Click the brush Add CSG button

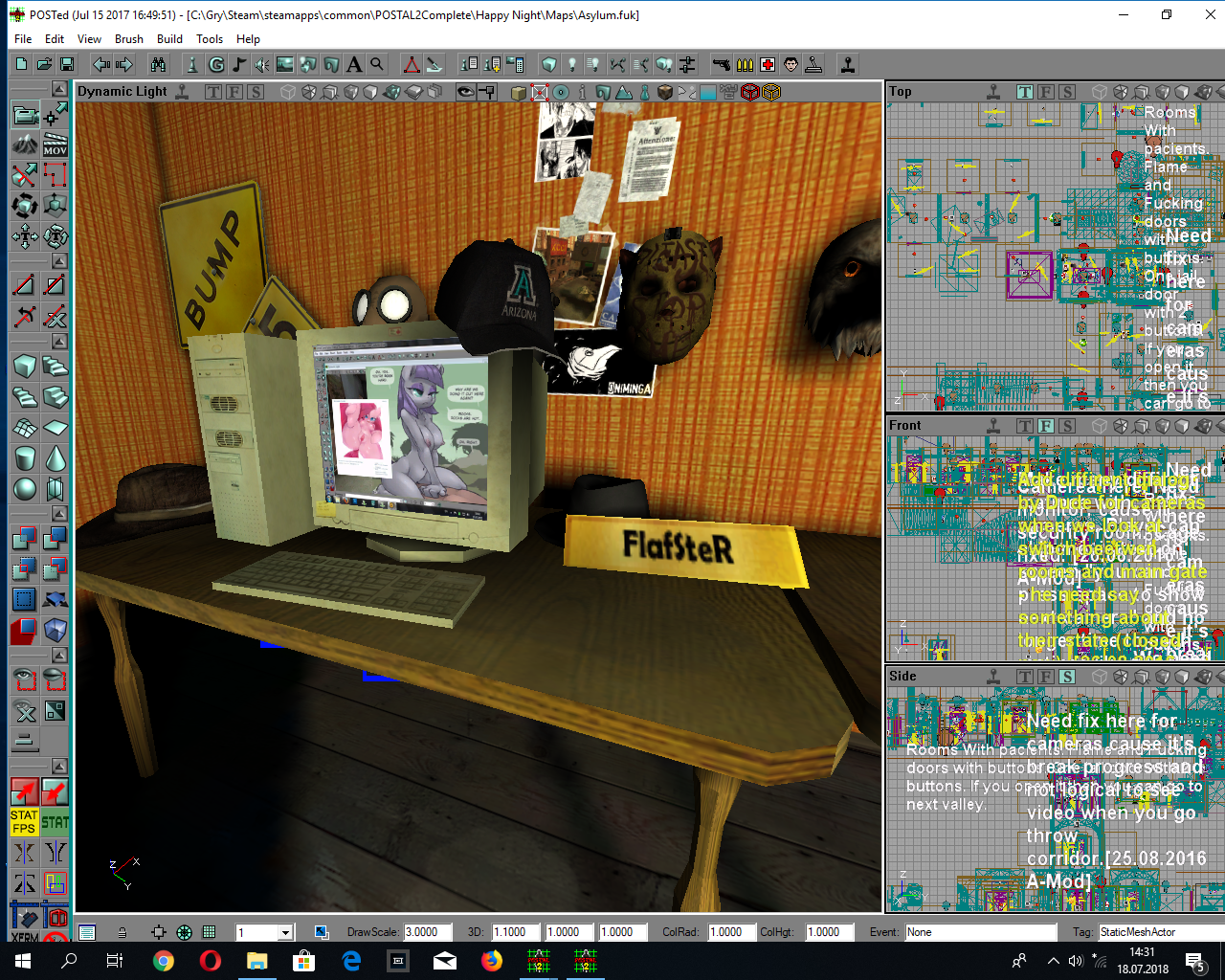pos(25,540)
